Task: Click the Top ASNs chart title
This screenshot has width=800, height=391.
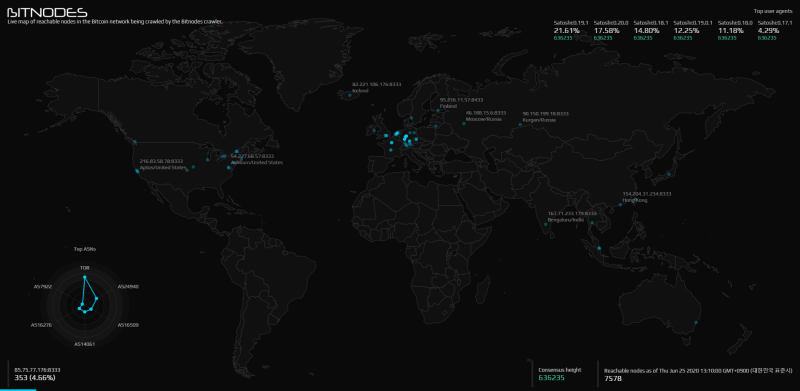Action: pos(85,249)
